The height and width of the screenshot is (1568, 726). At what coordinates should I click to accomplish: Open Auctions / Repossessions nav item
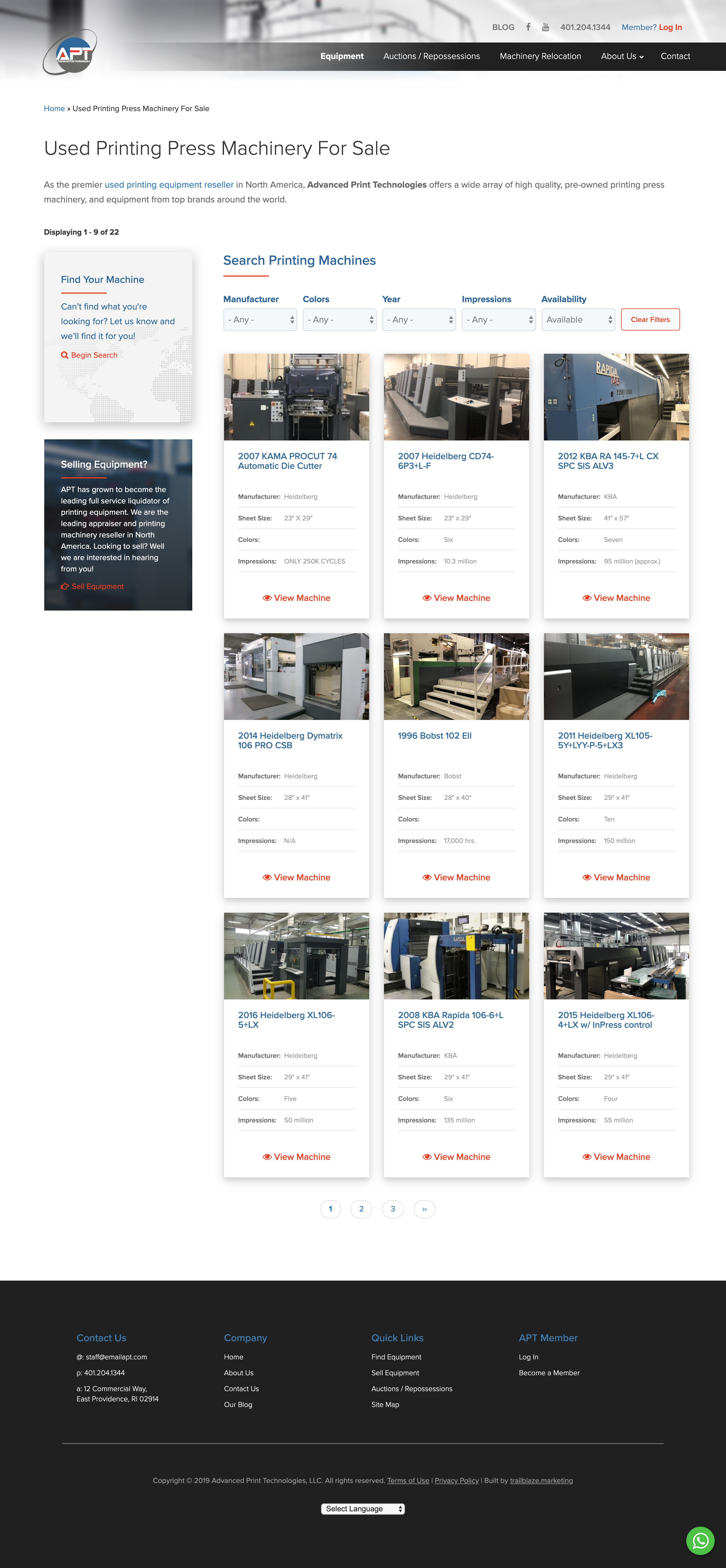[432, 56]
